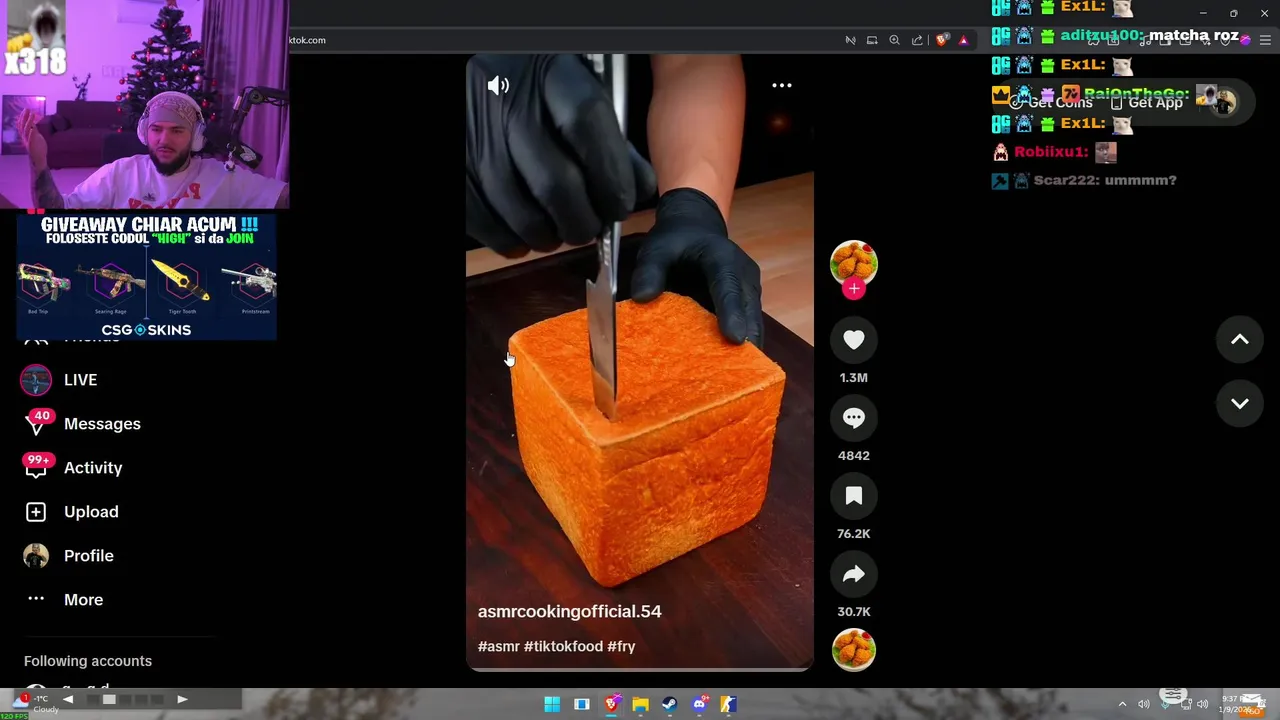
Task: Go to previous video with up arrow
Action: pos(1240,340)
